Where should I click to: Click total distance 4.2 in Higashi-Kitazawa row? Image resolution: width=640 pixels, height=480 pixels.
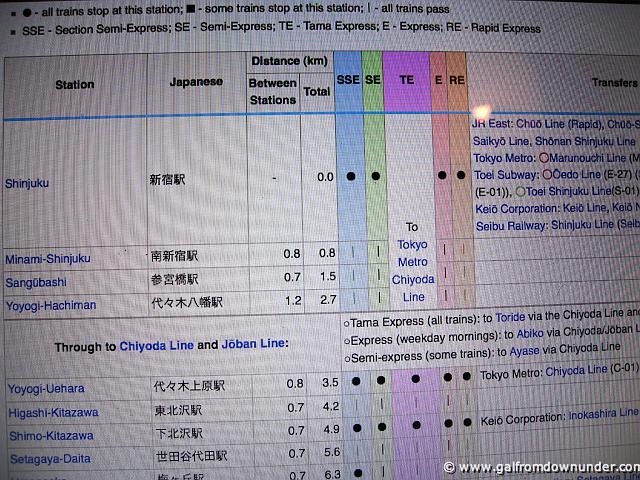331,406
